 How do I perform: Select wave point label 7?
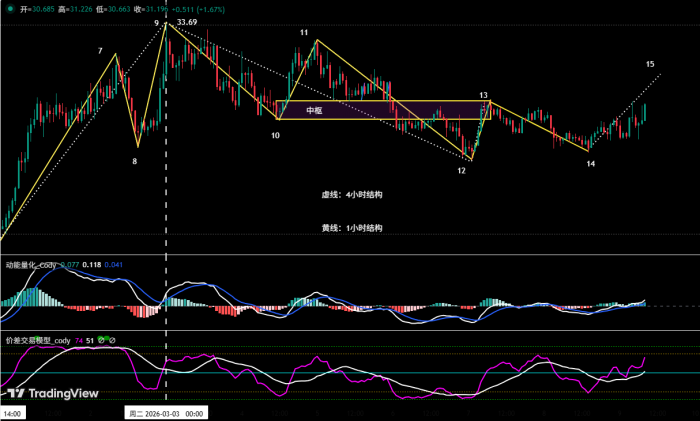click(99, 50)
